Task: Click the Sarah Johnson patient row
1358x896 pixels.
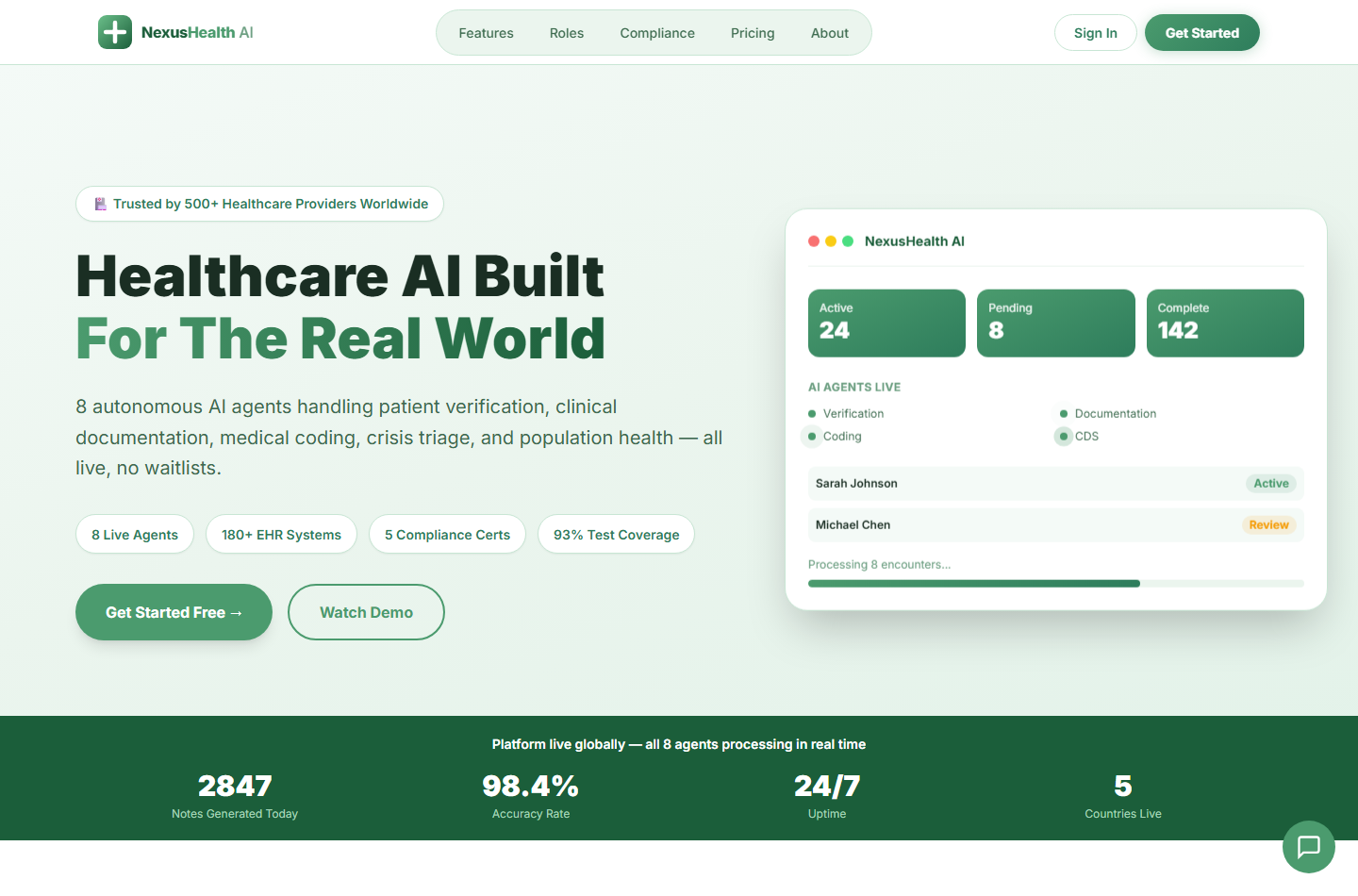Action: (1056, 484)
